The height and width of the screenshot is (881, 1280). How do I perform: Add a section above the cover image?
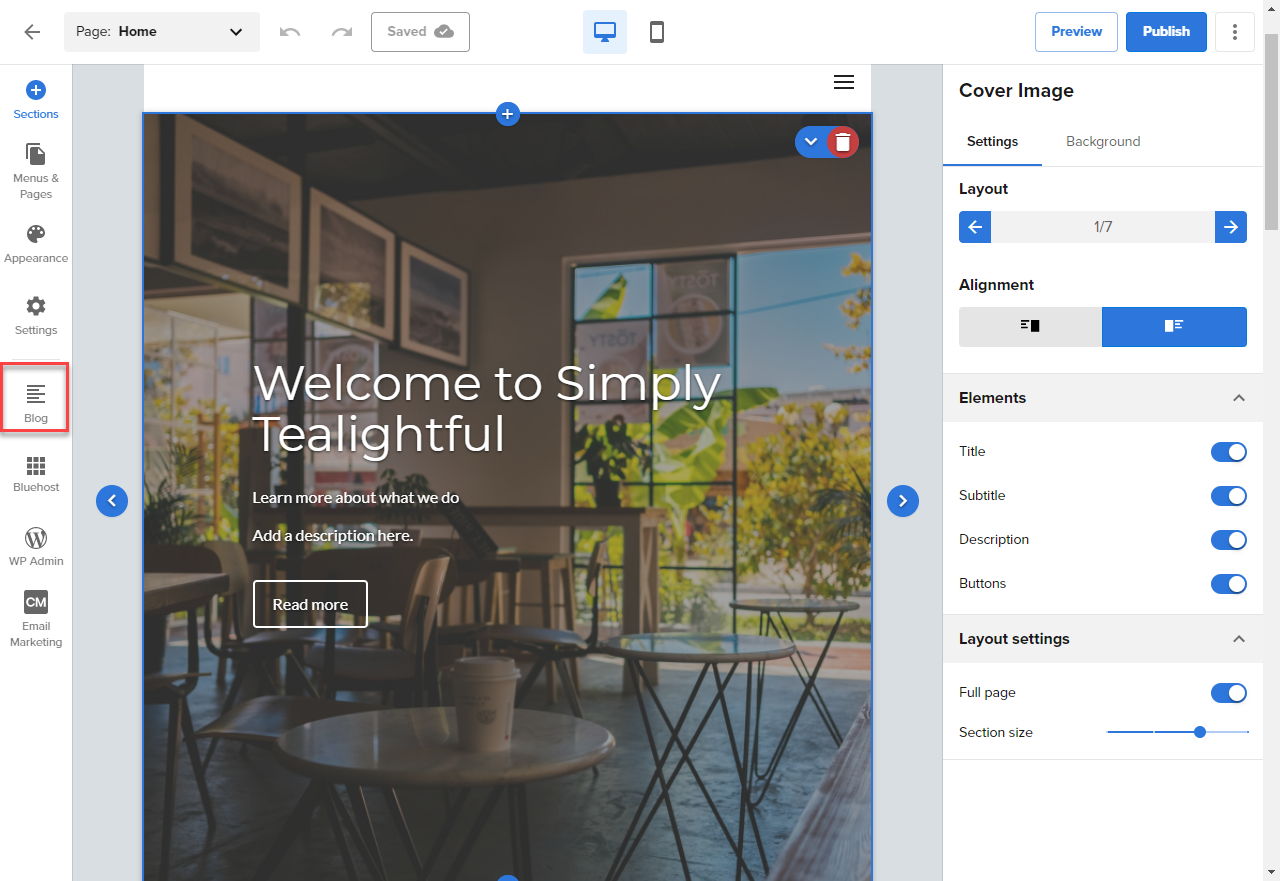click(x=508, y=114)
